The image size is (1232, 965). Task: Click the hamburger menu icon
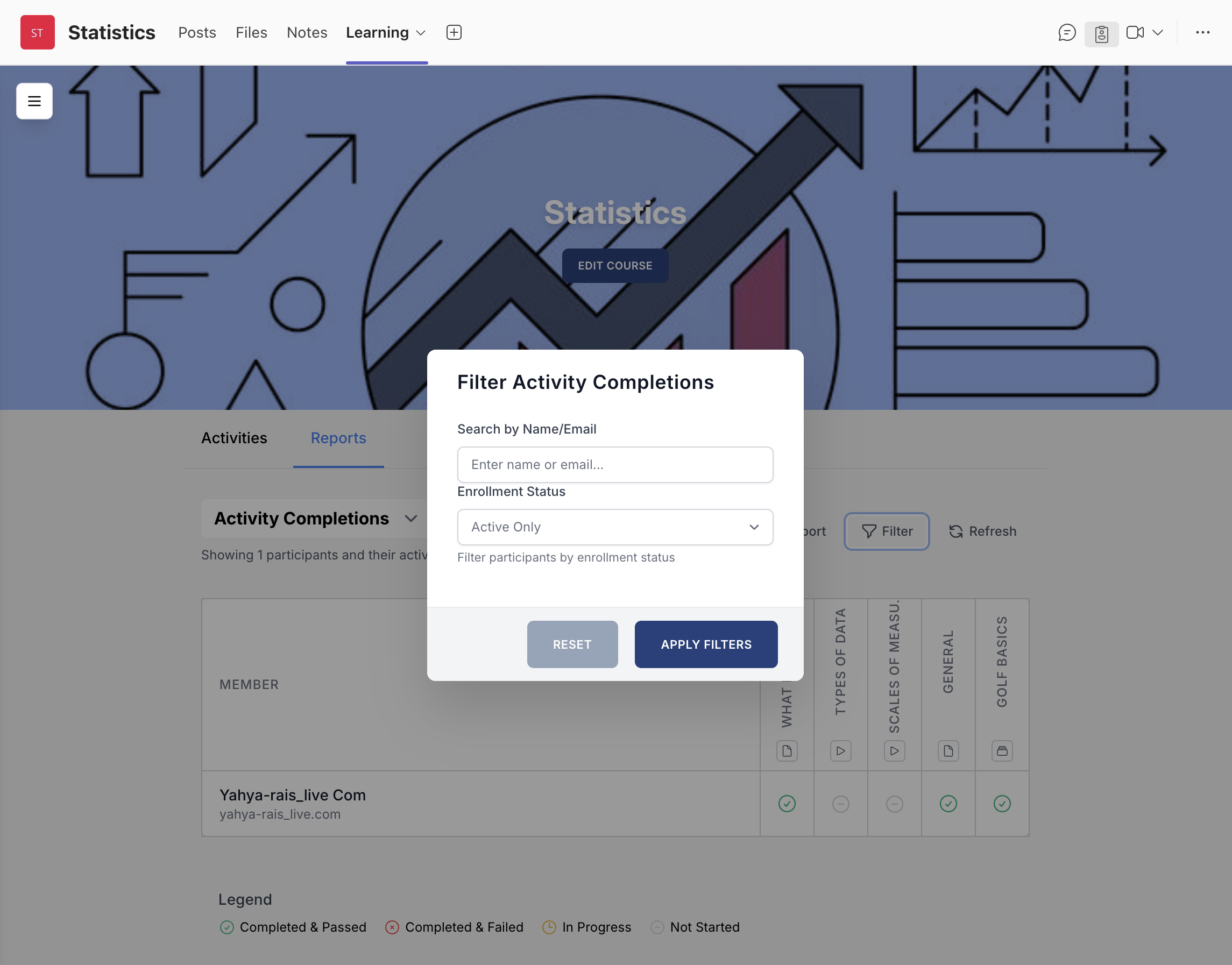click(x=34, y=101)
